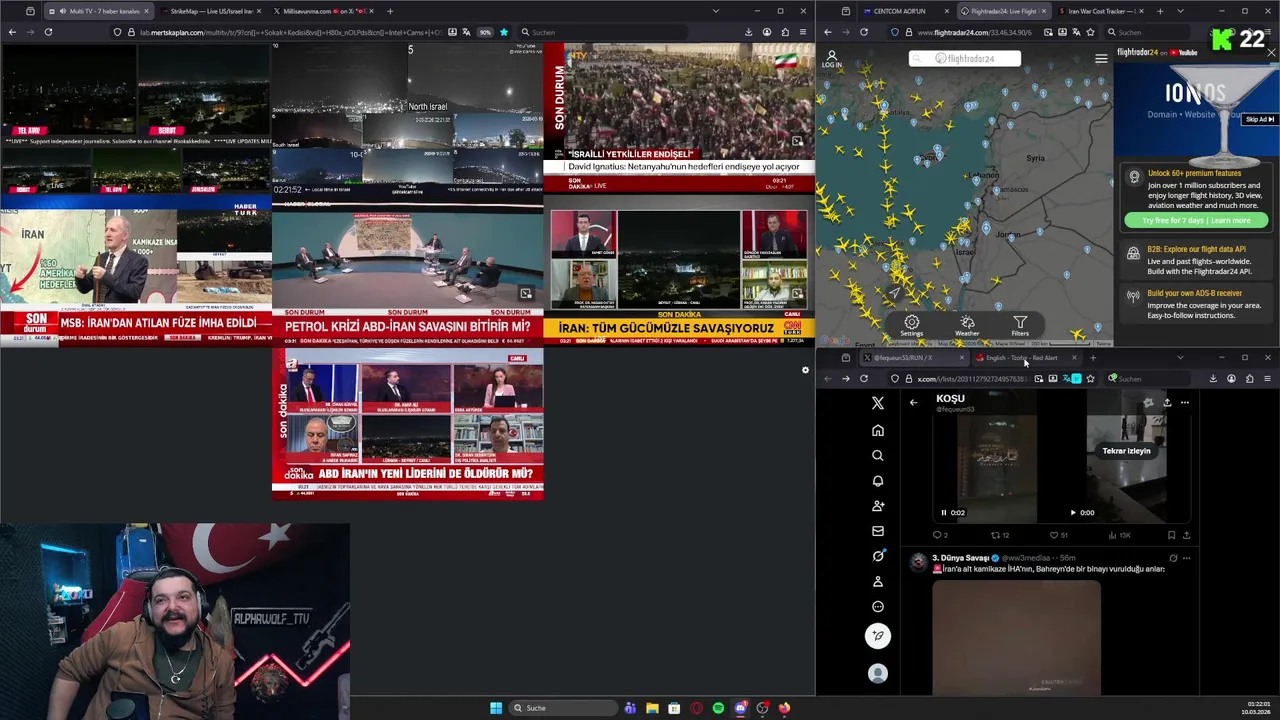This screenshot has height=720, width=1280.
Task: Open X Messages envelope icon
Action: pos(878,531)
